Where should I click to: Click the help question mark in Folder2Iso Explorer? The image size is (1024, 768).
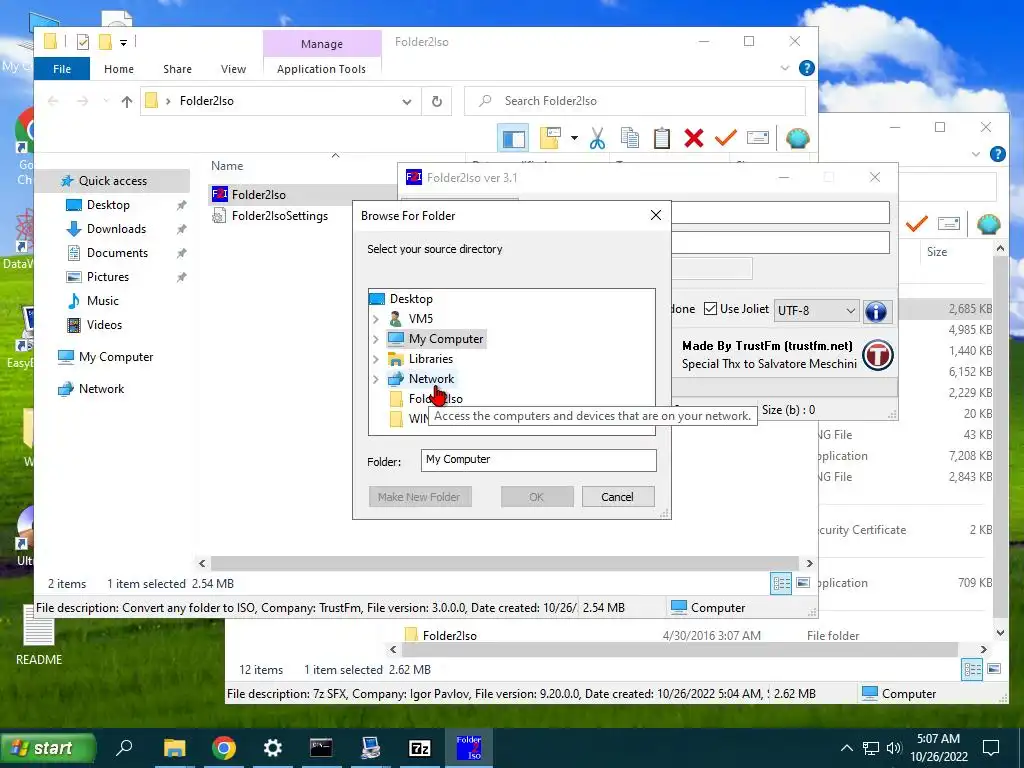tap(807, 68)
